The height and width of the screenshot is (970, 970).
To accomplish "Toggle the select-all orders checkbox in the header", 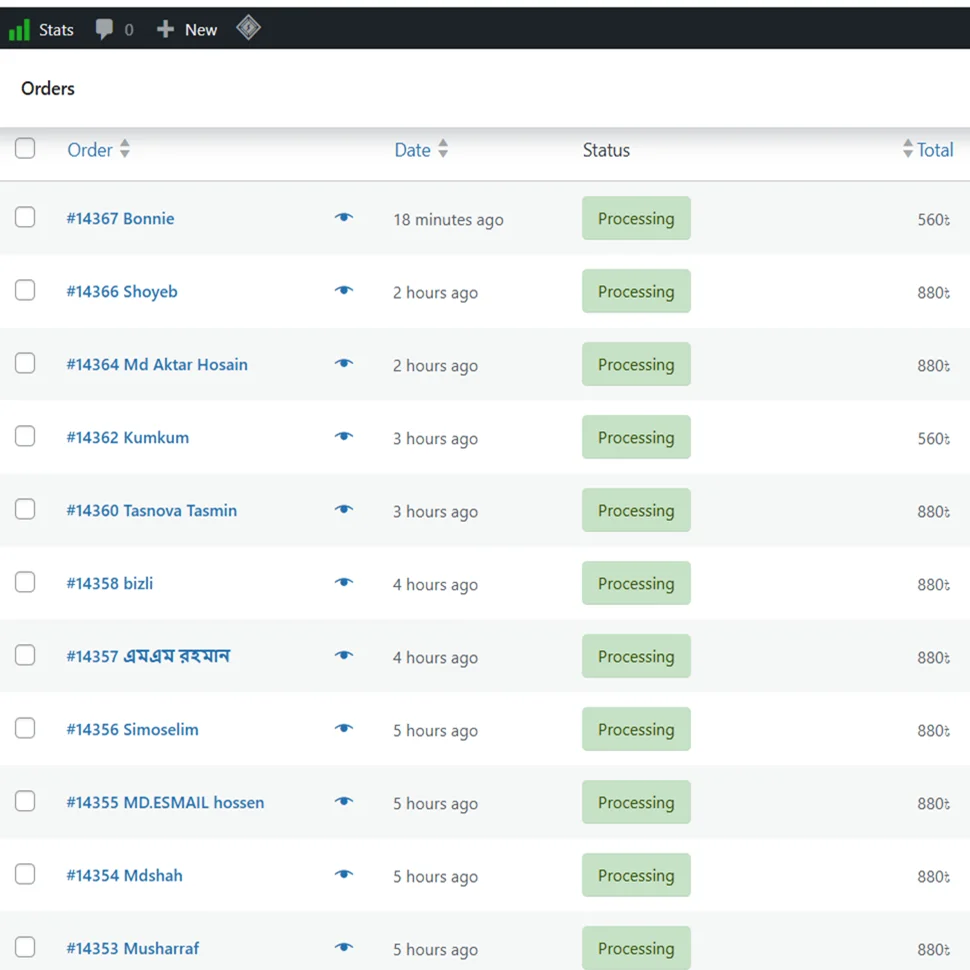I will point(25,148).
